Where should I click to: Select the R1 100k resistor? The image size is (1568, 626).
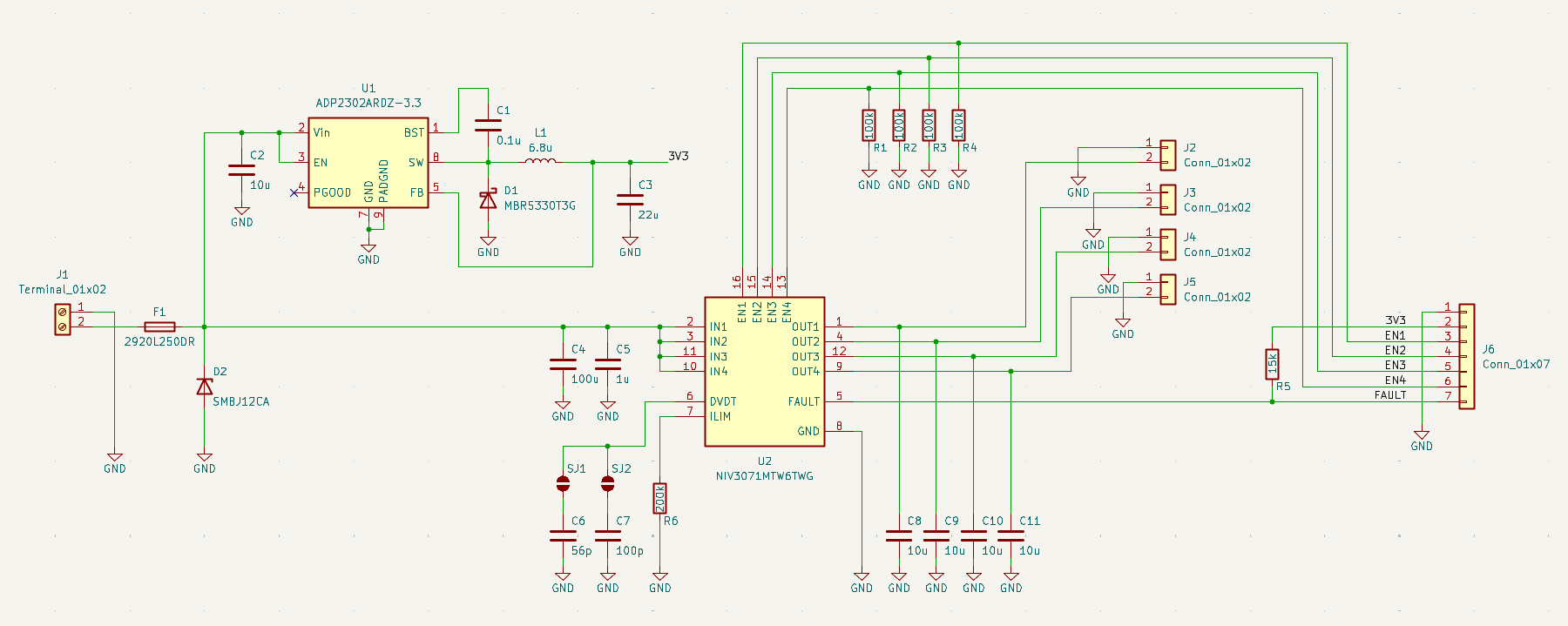(868, 125)
